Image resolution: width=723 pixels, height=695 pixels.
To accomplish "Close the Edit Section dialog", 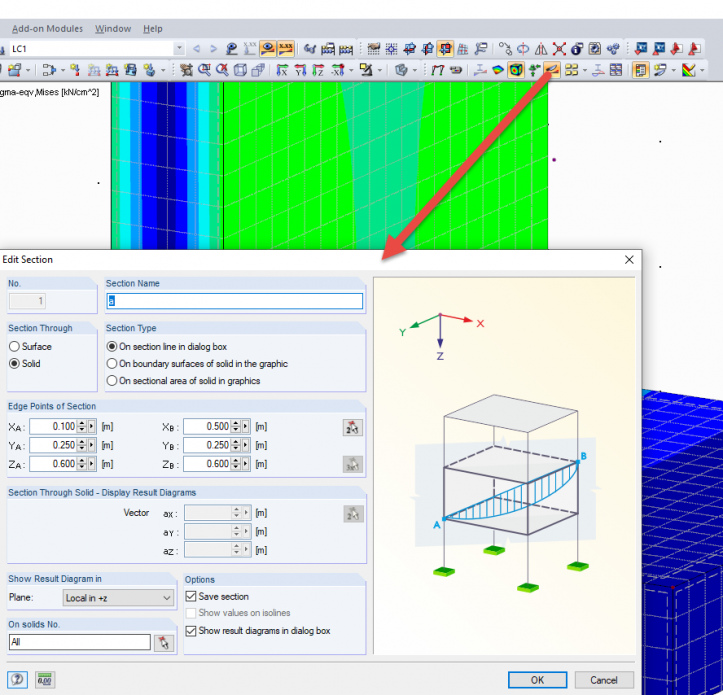I will (629, 260).
